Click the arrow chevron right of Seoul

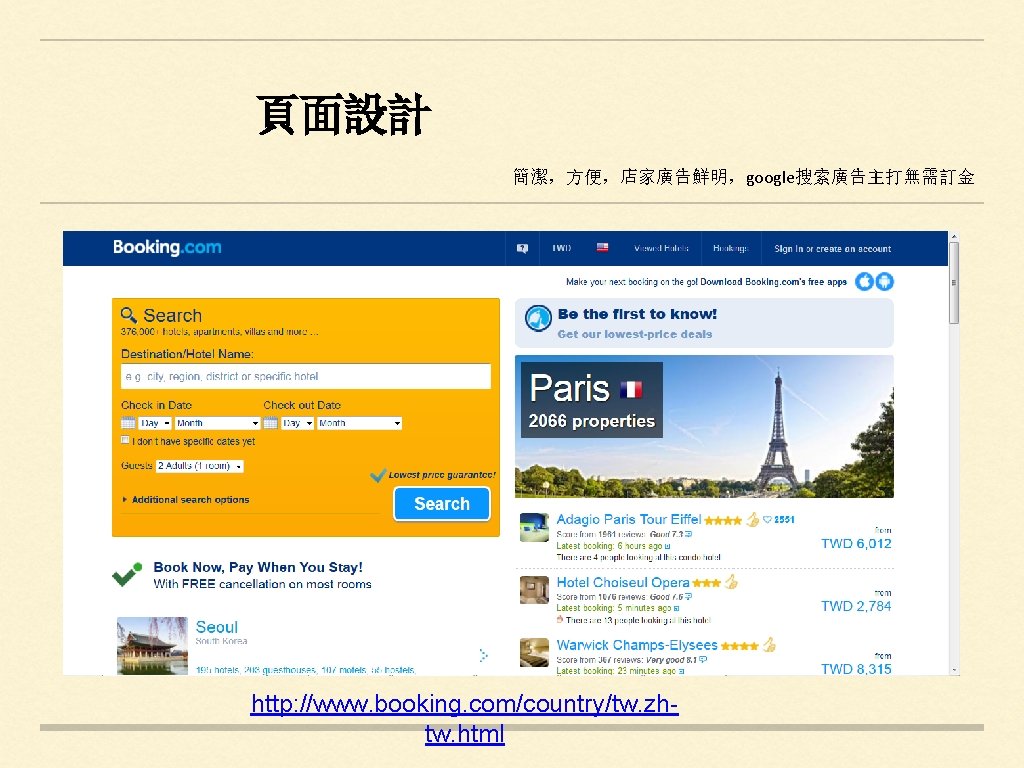pos(483,655)
